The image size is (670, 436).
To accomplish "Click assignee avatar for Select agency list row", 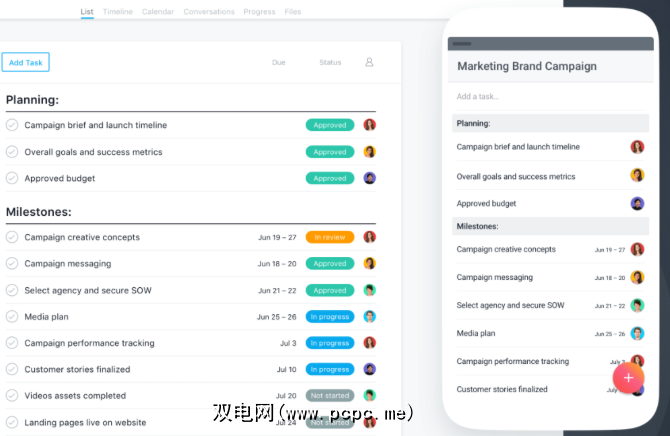I will (370, 290).
